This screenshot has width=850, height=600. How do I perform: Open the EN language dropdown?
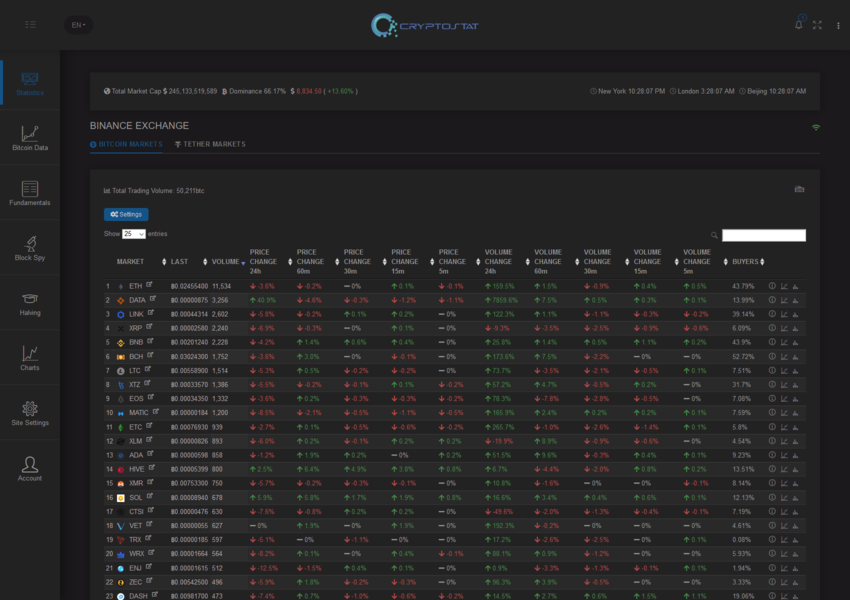point(79,25)
